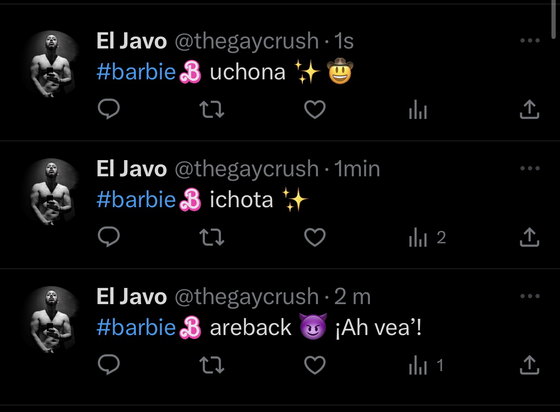Reply to the 'uchona' tweet
The image size is (560, 412).
click(109, 109)
